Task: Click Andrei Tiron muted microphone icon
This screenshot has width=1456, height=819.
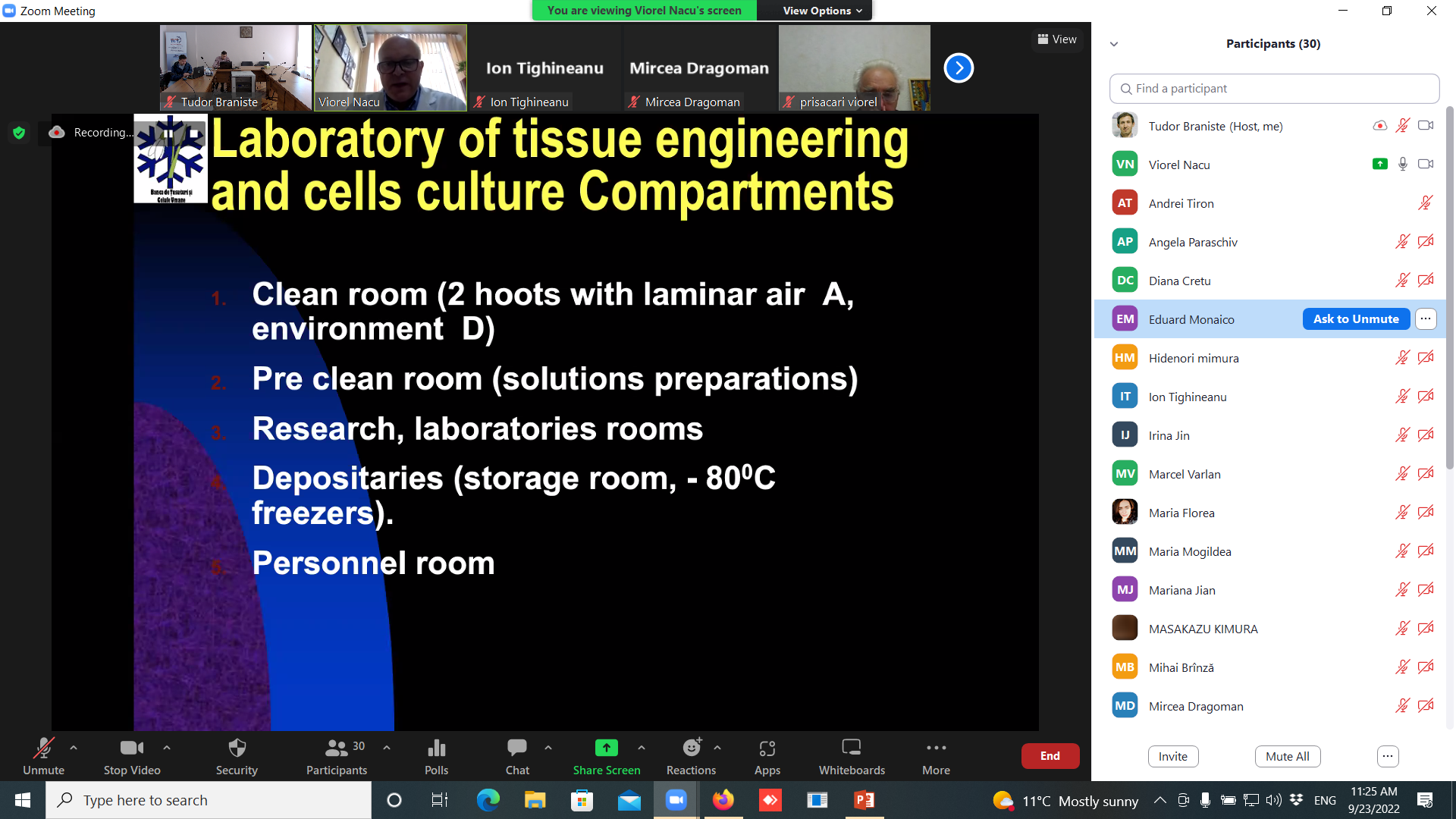Action: 1426,203
